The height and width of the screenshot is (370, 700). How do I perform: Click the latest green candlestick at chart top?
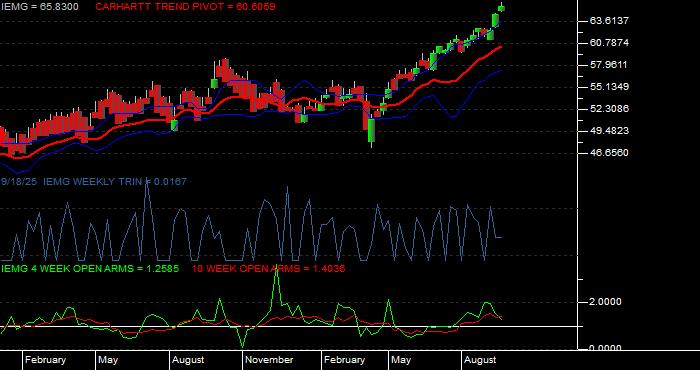coord(501,8)
